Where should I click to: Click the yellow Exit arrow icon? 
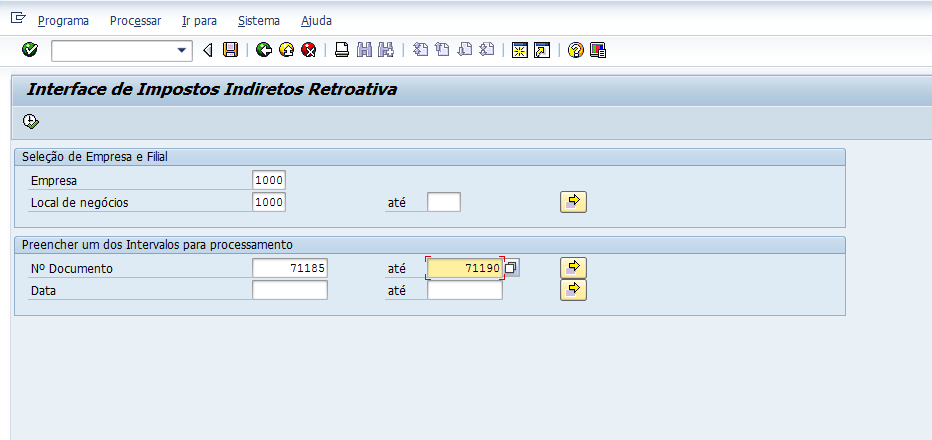(x=286, y=50)
